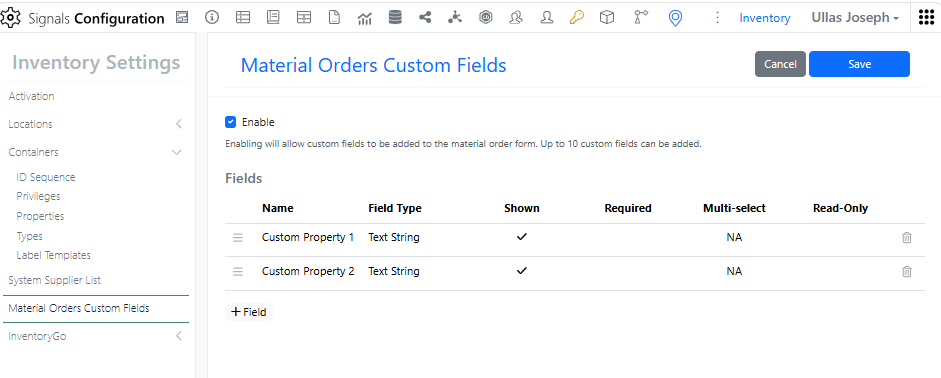
Task: Open the Inventory link in header
Action: point(765,18)
